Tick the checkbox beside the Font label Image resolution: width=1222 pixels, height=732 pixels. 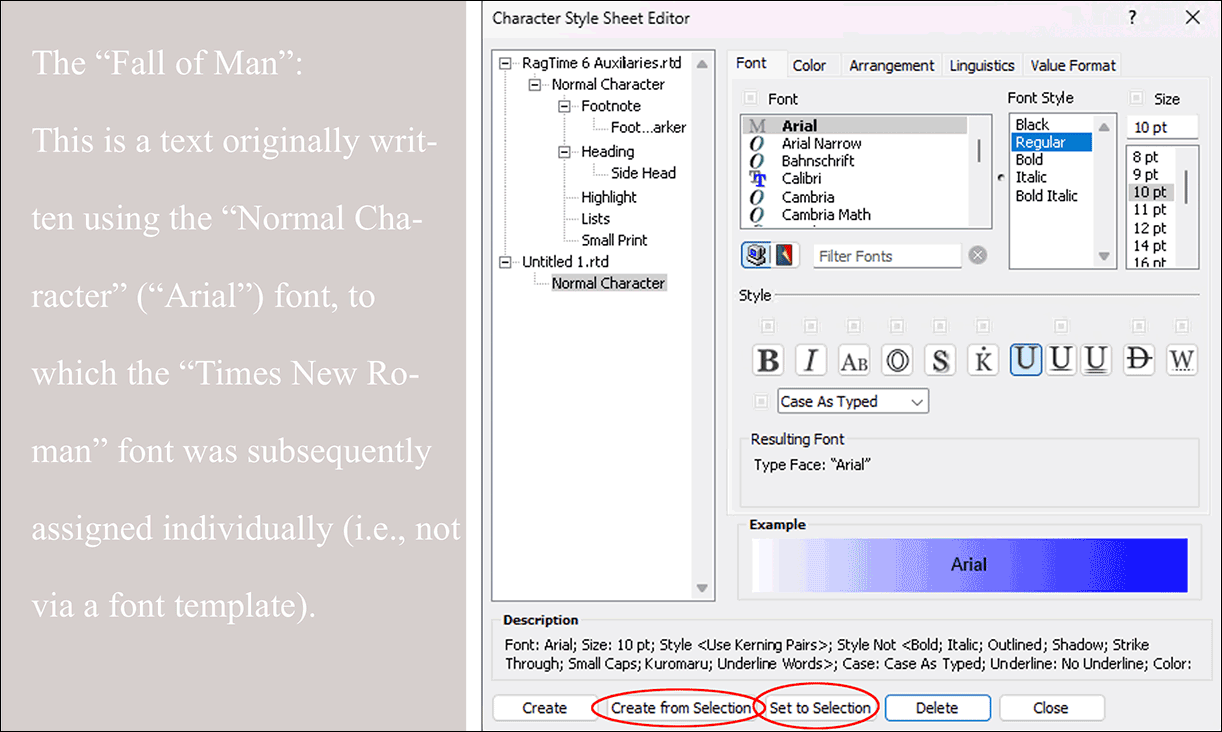coord(750,99)
